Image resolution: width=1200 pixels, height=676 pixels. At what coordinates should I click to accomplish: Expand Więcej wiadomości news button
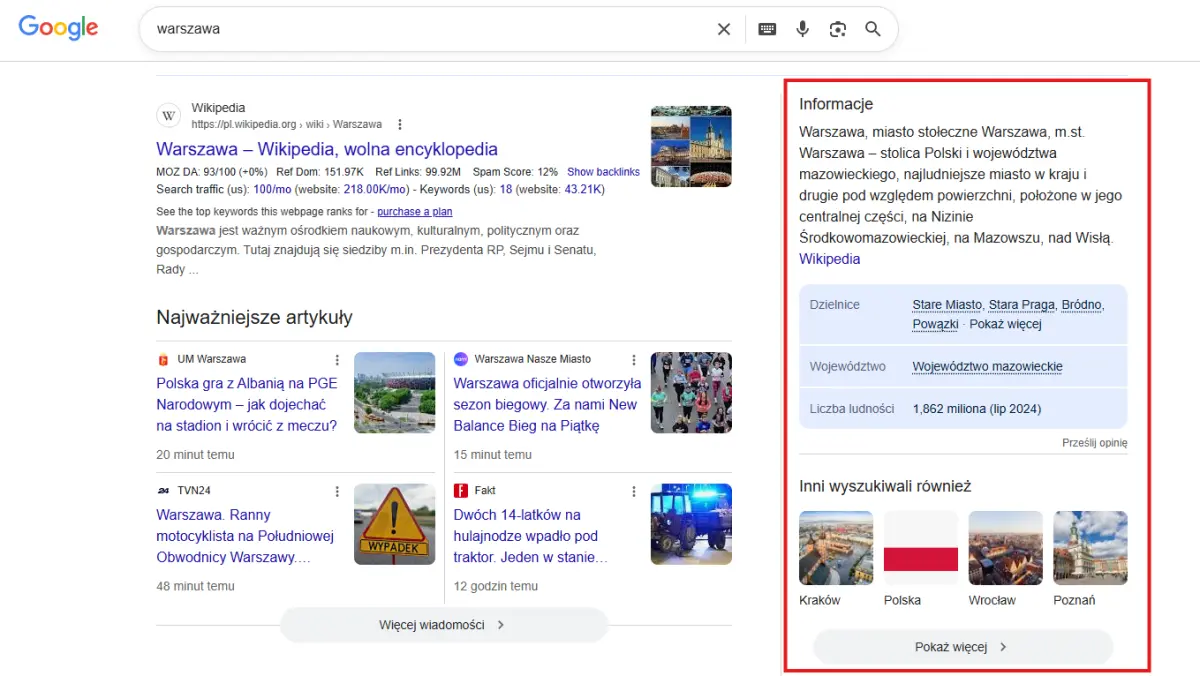(x=444, y=625)
